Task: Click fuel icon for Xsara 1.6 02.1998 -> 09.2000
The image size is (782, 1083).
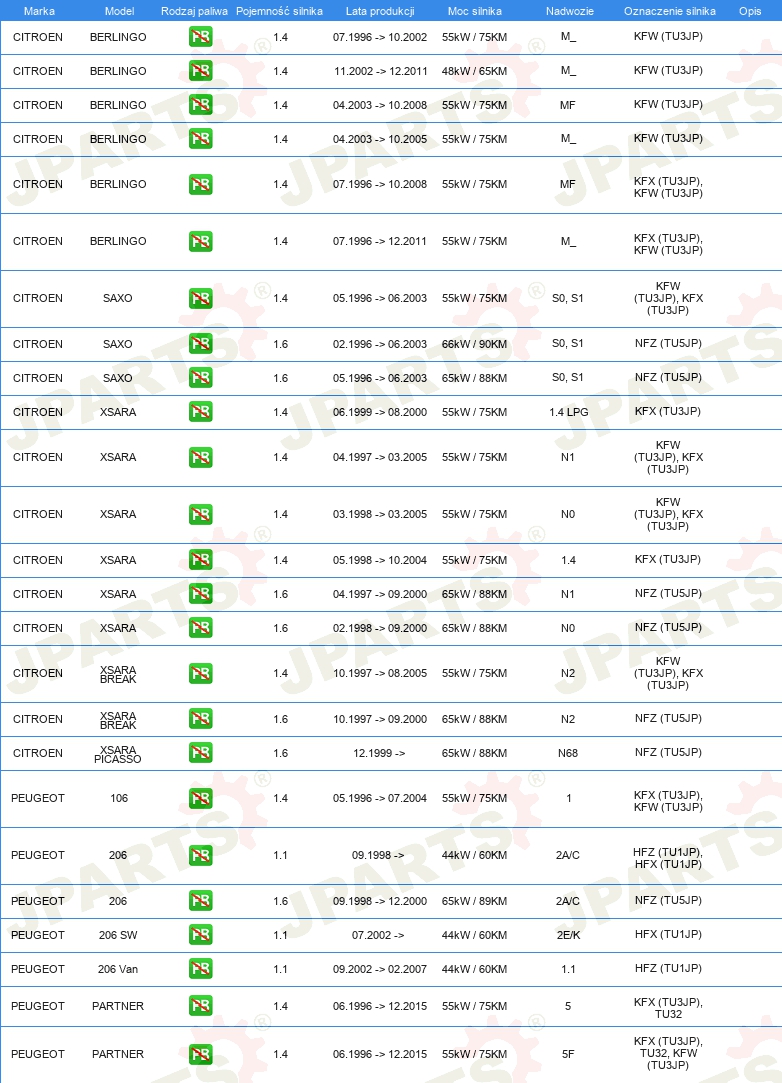Action: [200, 628]
